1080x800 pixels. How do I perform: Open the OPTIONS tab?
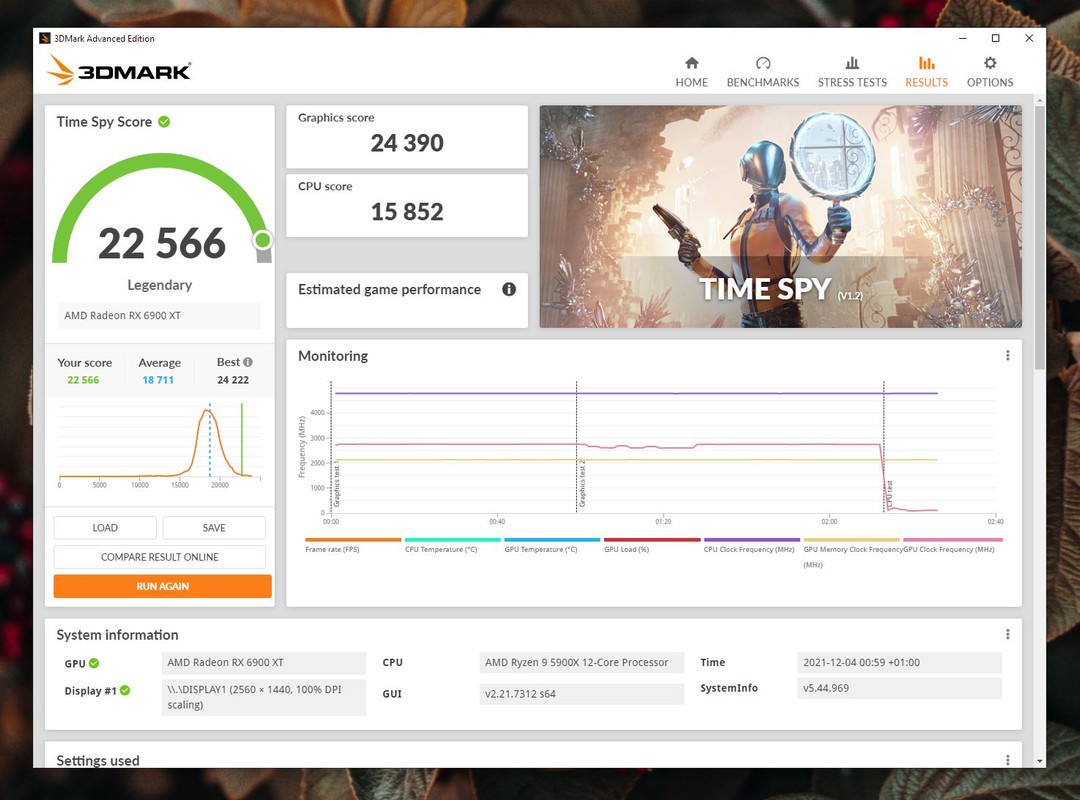[990, 72]
